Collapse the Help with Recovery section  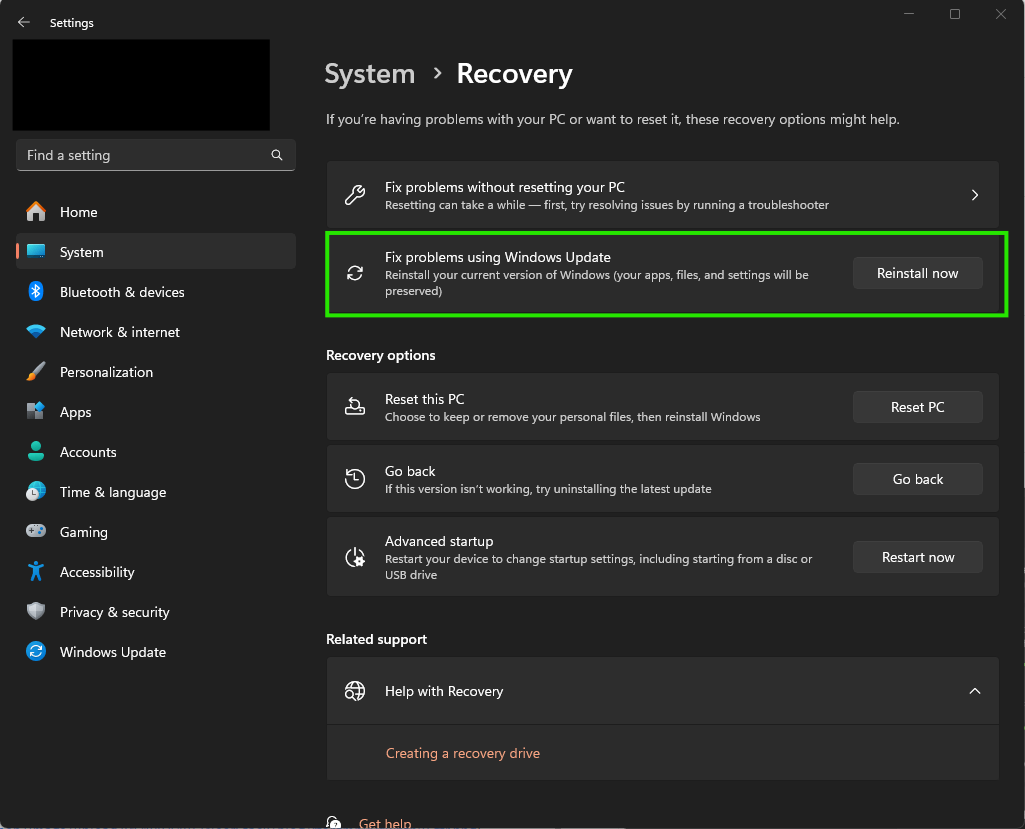point(975,691)
